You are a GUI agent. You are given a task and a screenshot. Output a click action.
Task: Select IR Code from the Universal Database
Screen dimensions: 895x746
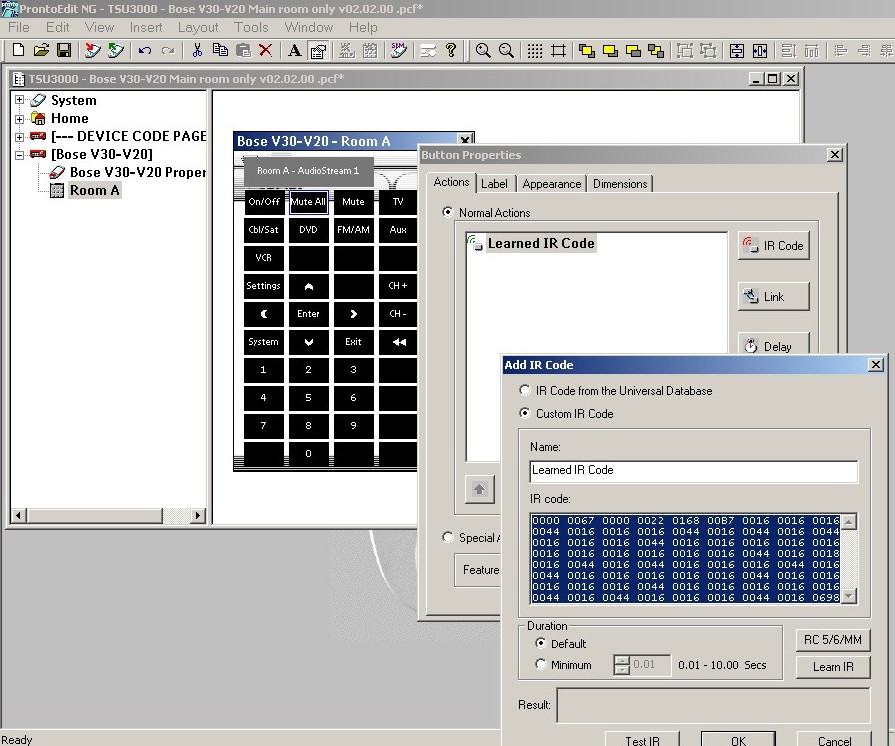pyautogui.click(x=526, y=391)
